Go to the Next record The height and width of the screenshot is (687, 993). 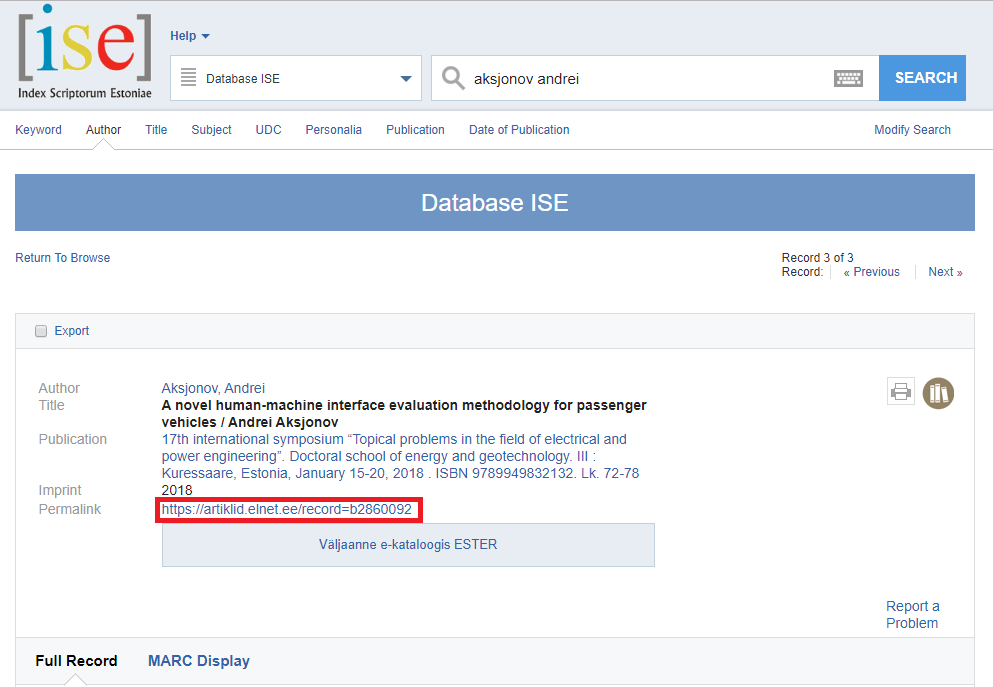946,272
